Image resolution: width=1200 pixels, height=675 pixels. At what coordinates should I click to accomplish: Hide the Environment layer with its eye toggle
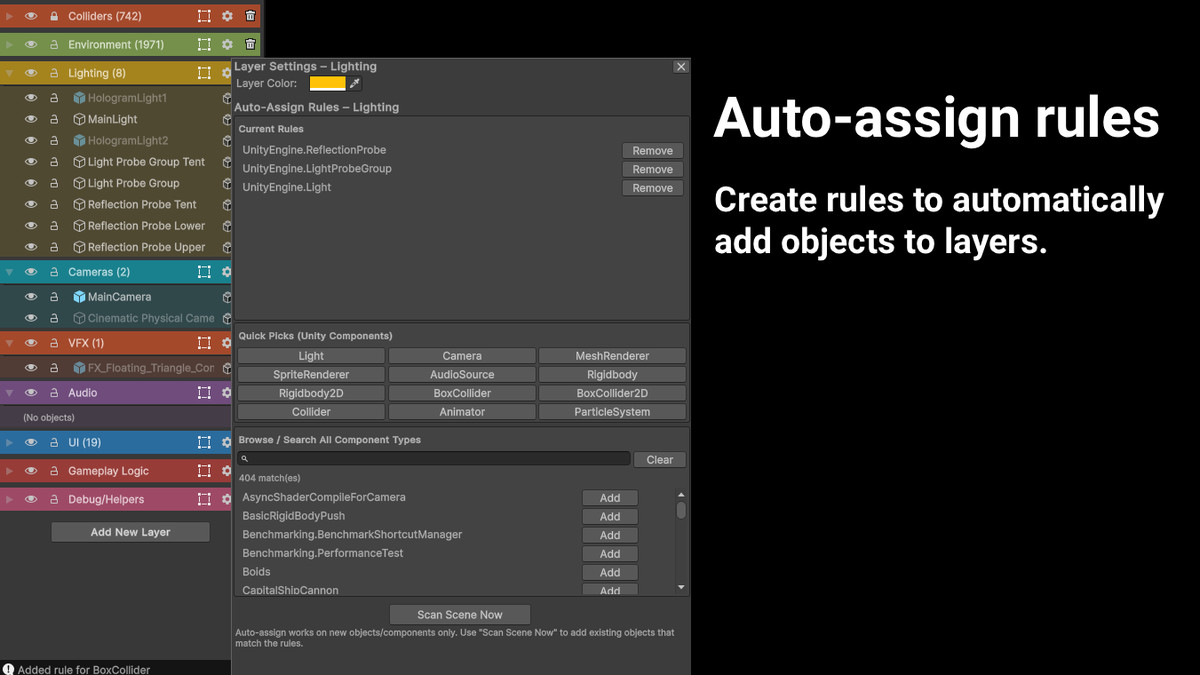point(31,44)
